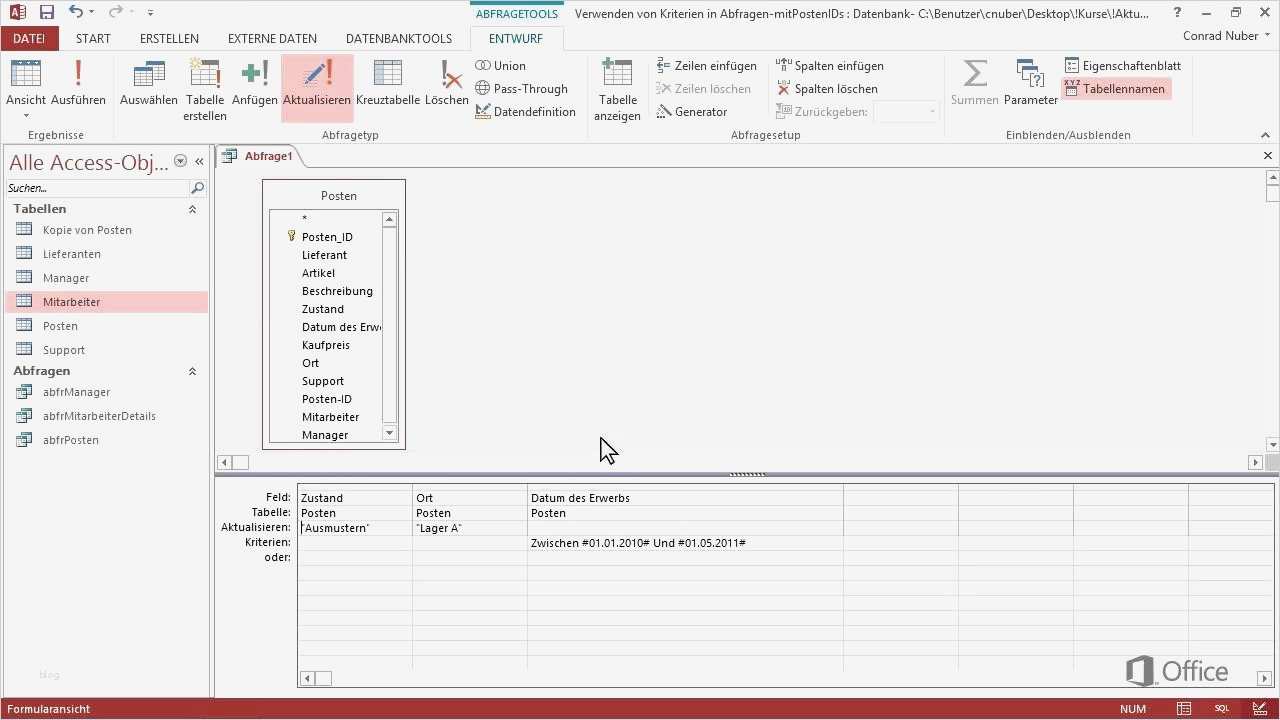Run the query with Ausführen
Viewport: 1280px width, 720px height.
pyautogui.click(x=78, y=84)
